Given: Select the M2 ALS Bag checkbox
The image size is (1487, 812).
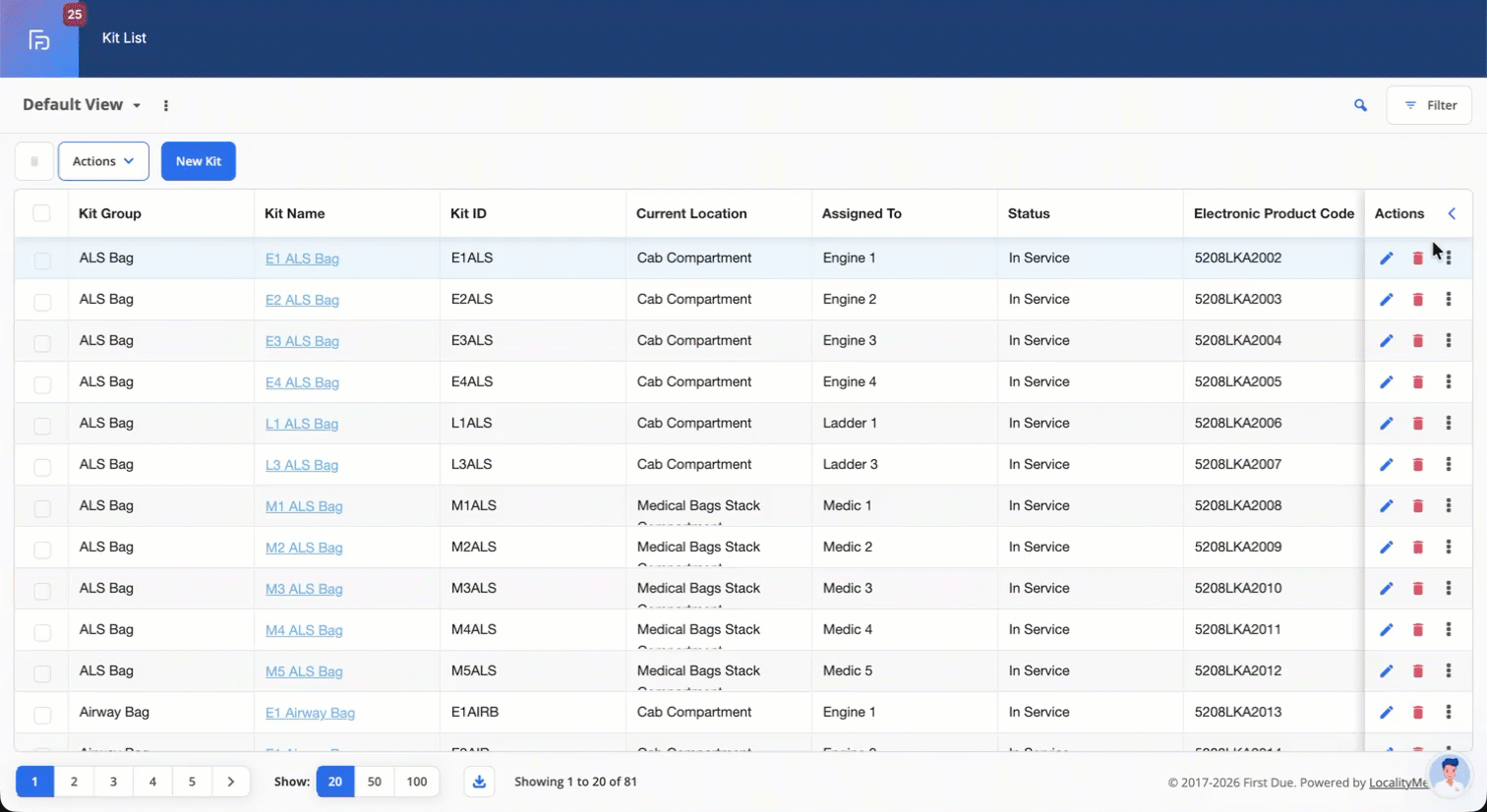Looking at the screenshot, I should [41, 550].
